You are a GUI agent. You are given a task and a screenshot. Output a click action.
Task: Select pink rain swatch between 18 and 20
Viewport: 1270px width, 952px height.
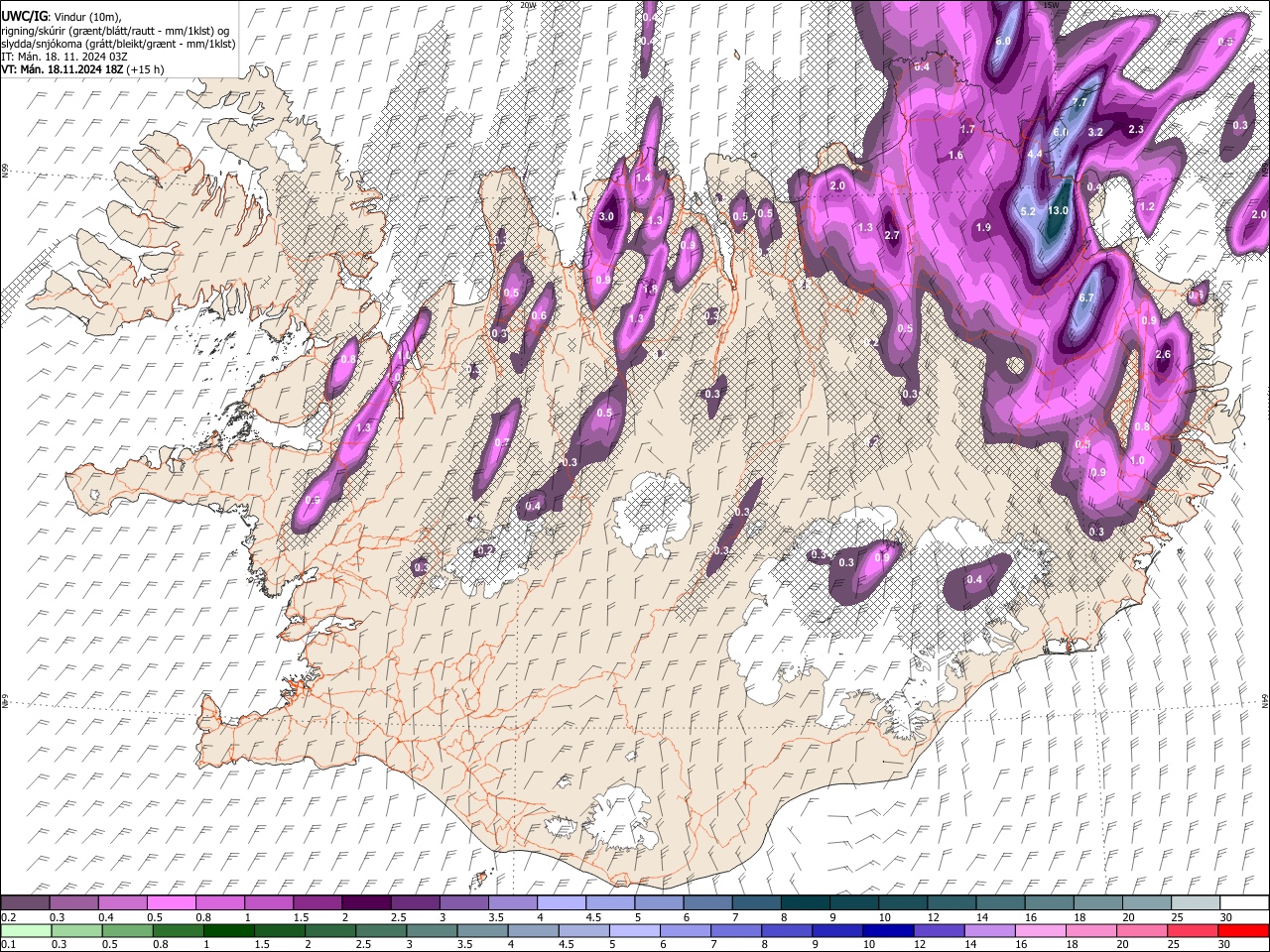1091,930
